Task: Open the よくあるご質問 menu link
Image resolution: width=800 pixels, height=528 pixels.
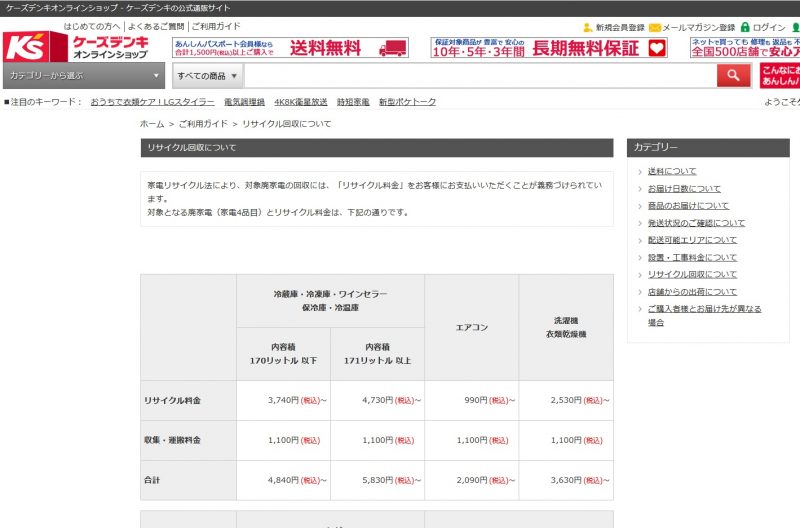Action: [x=156, y=26]
